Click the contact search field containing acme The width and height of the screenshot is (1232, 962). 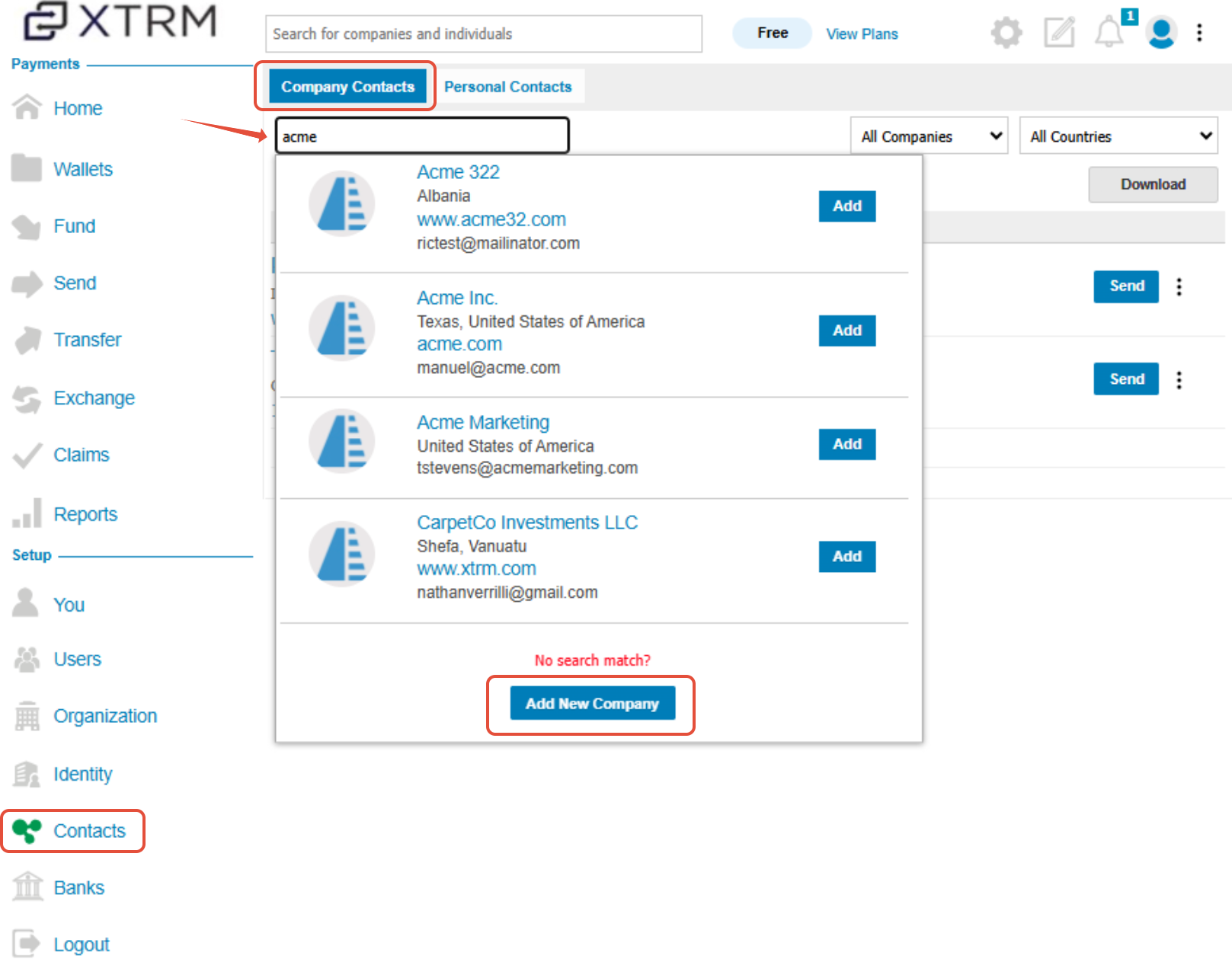click(x=422, y=136)
